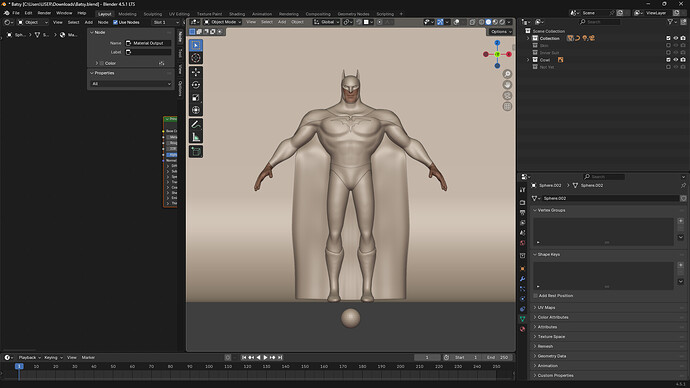690x388 pixels.
Task: Switch to the Shading workspace tab
Action: pyautogui.click(x=237, y=14)
